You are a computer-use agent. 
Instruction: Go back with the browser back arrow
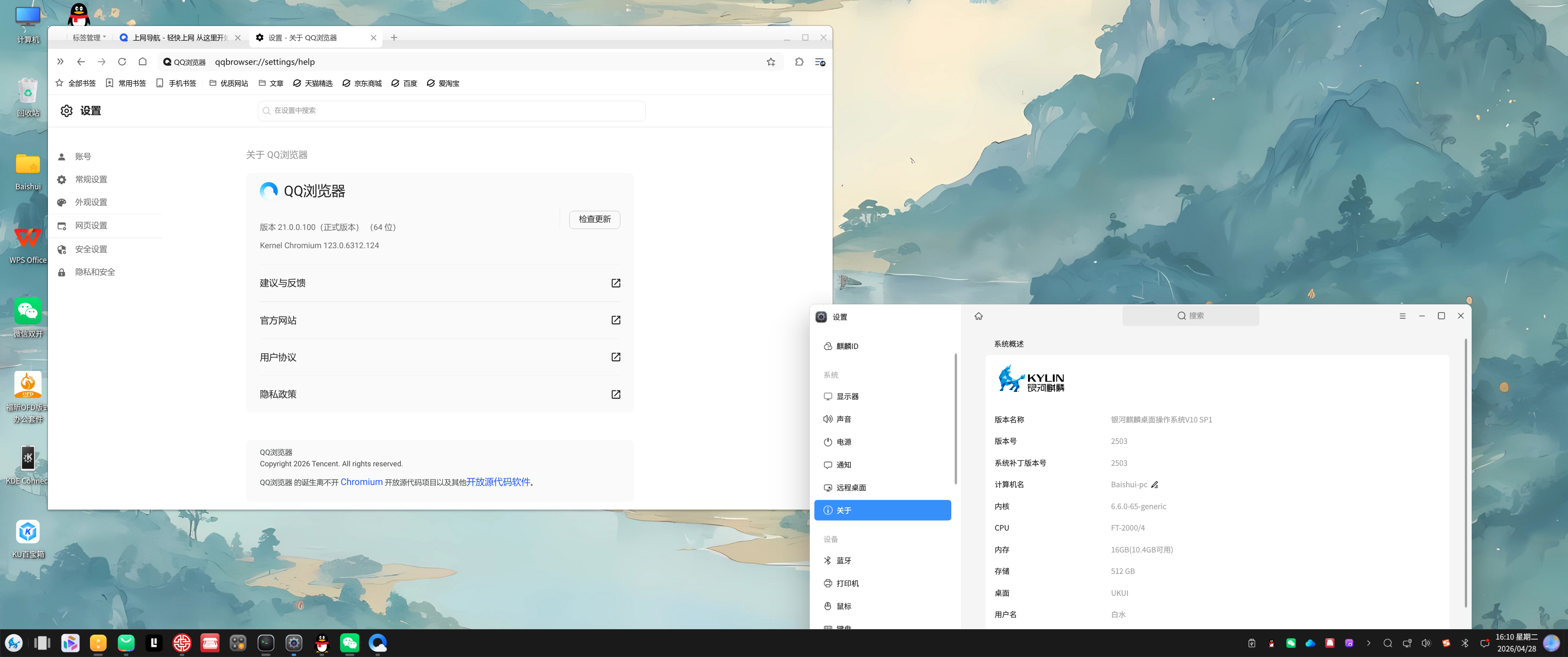pos(81,62)
